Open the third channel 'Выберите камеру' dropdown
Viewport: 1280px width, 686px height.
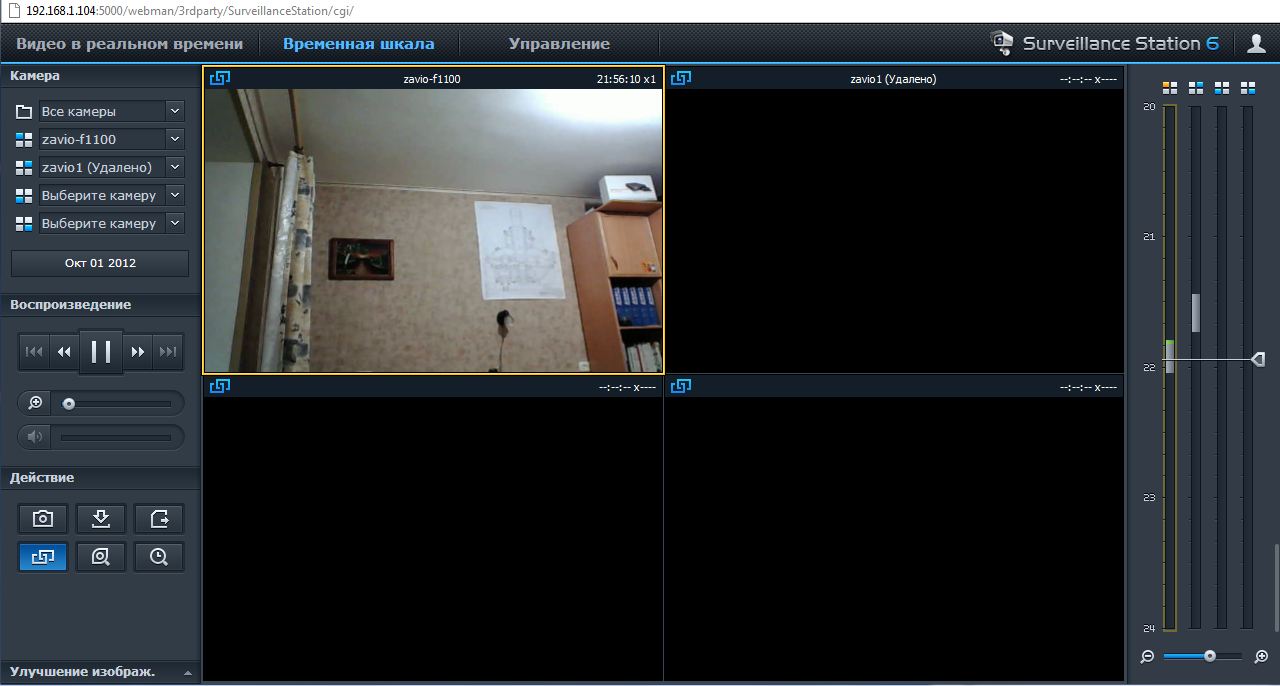click(175, 195)
